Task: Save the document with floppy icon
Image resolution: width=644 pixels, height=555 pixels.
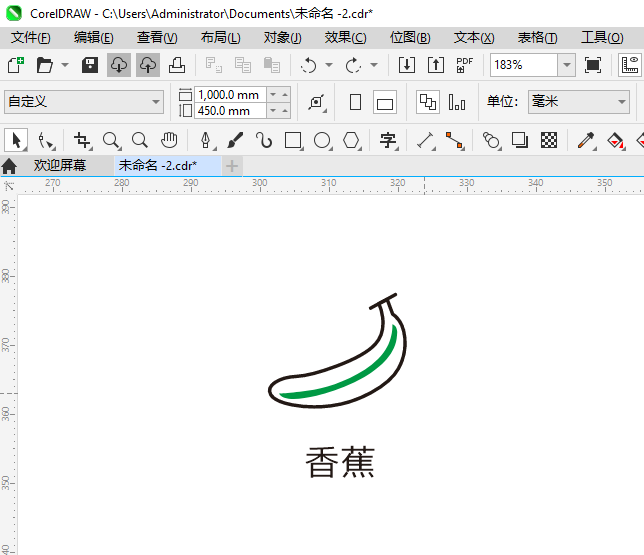Action: tap(90, 65)
